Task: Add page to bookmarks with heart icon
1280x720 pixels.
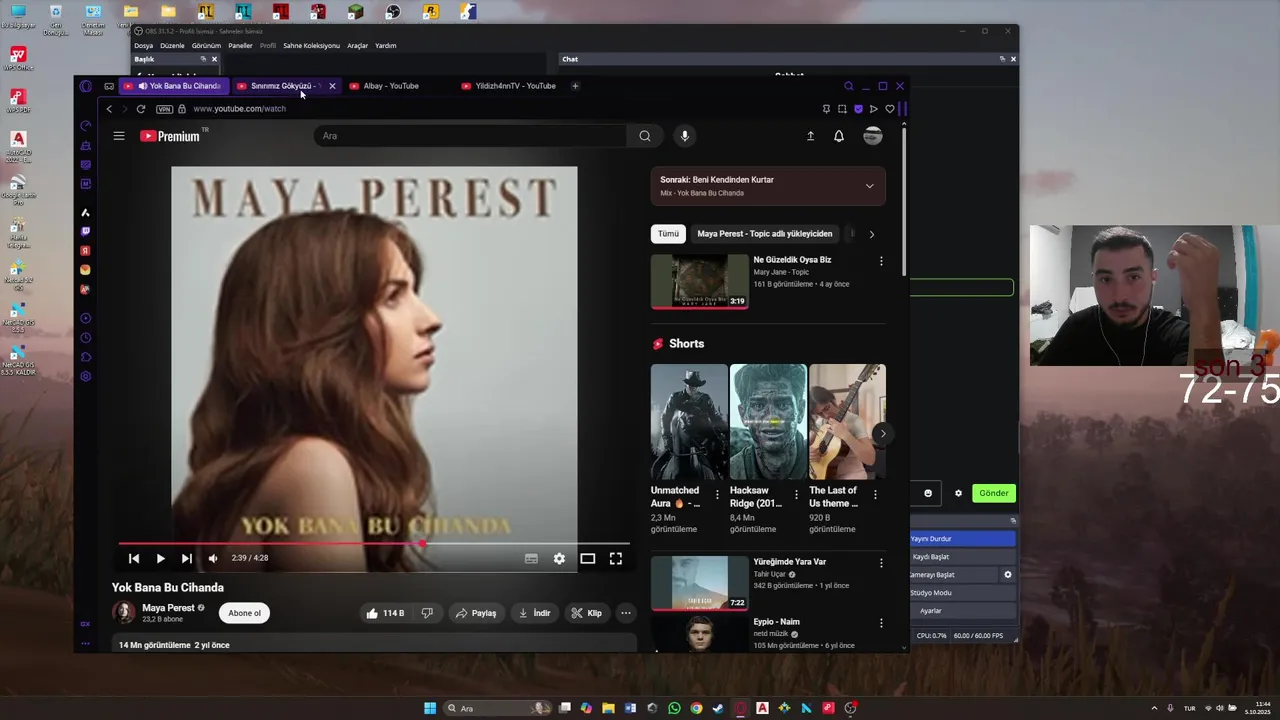Action: [889, 109]
